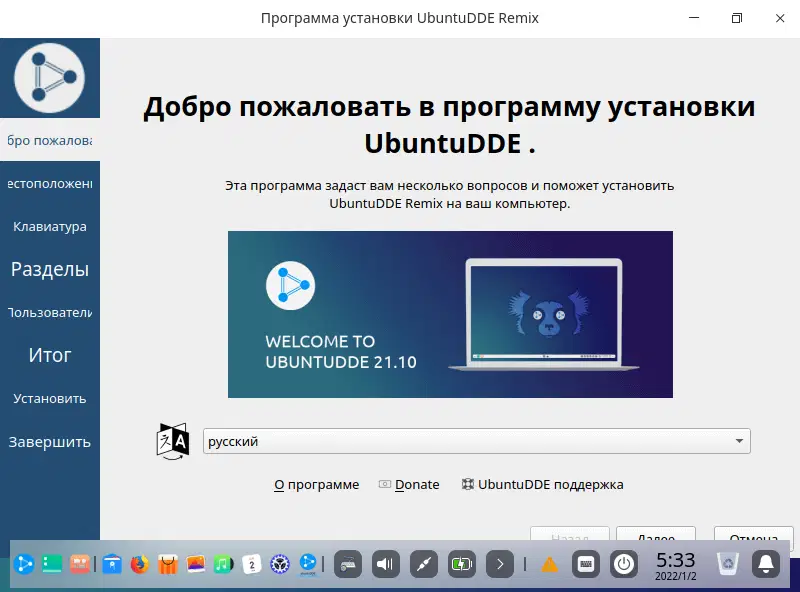Click the Отмена button
Screen dimensions: 800x592
[754, 534]
